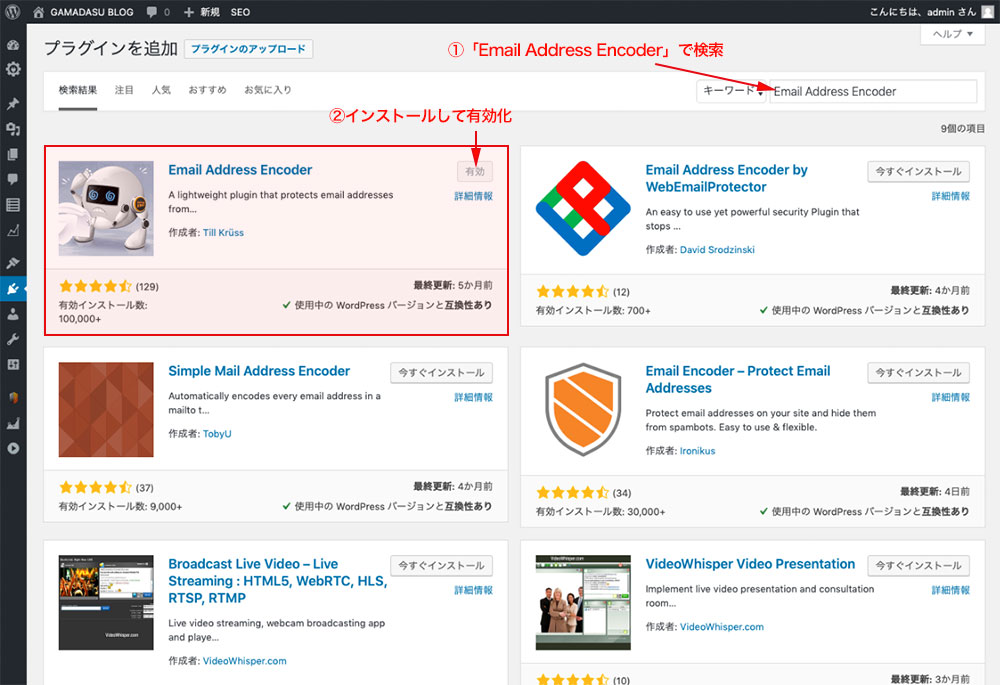
Task: Open the SEO admin bar menu
Action: click(240, 11)
